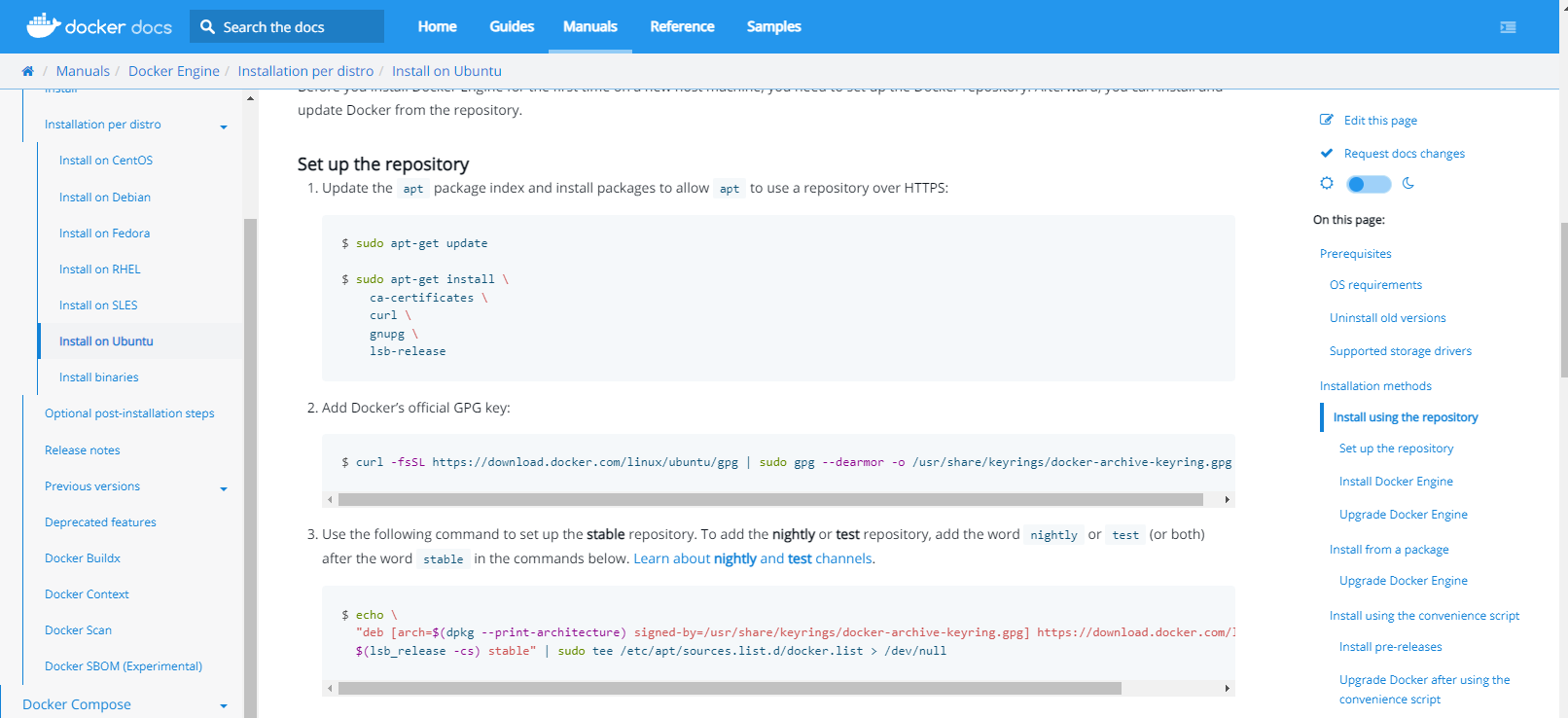Go to Manuals breadcrumb link
This screenshot has width=1568, height=718.
pos(83,71)
